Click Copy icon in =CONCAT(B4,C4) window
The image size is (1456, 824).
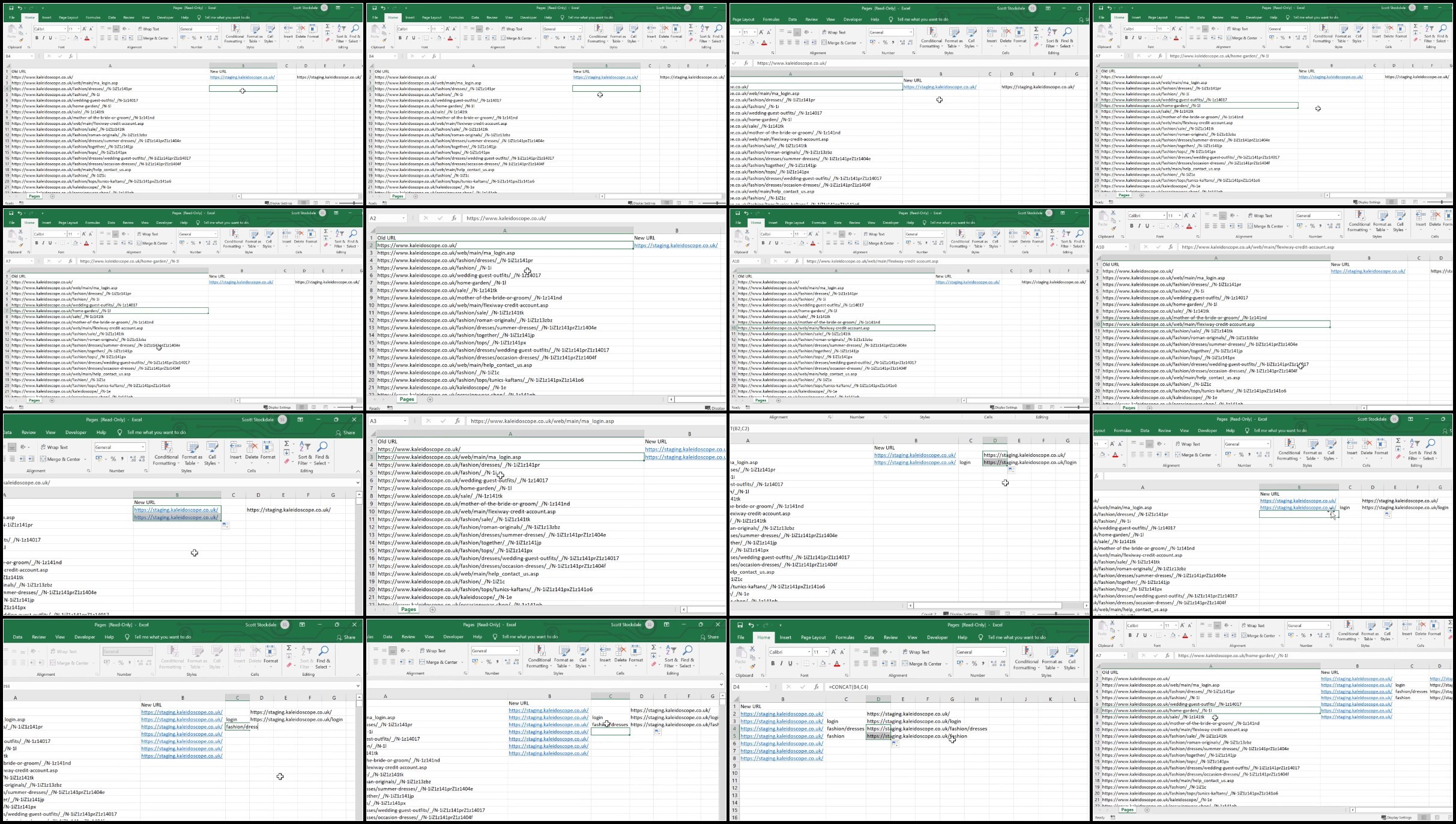752,658
